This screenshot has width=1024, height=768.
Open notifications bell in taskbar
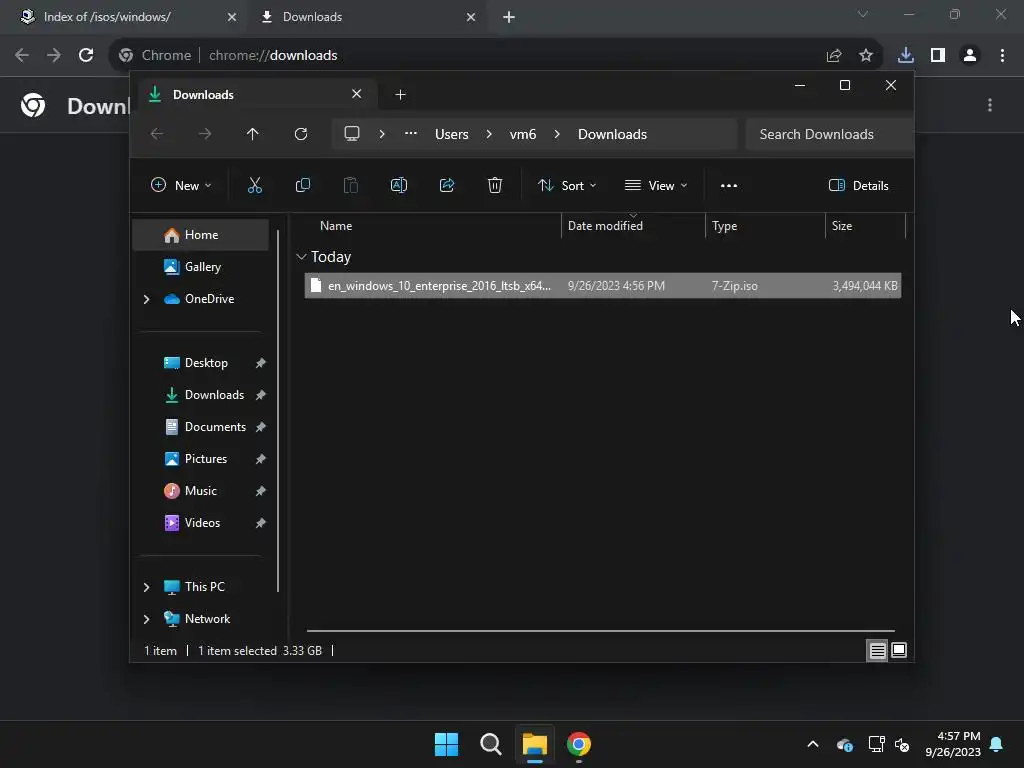(x=997, y=744)
